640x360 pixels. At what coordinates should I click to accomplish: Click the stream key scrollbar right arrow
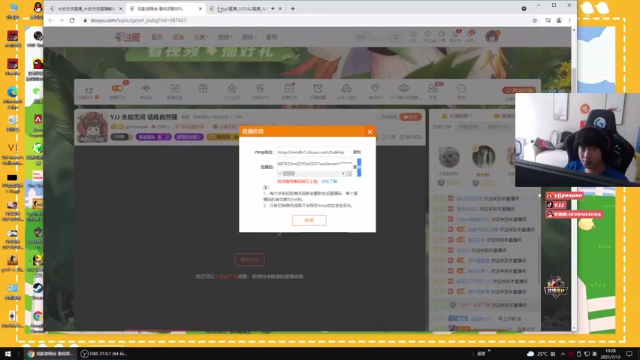pyautogui.click(x=343, y=173)
